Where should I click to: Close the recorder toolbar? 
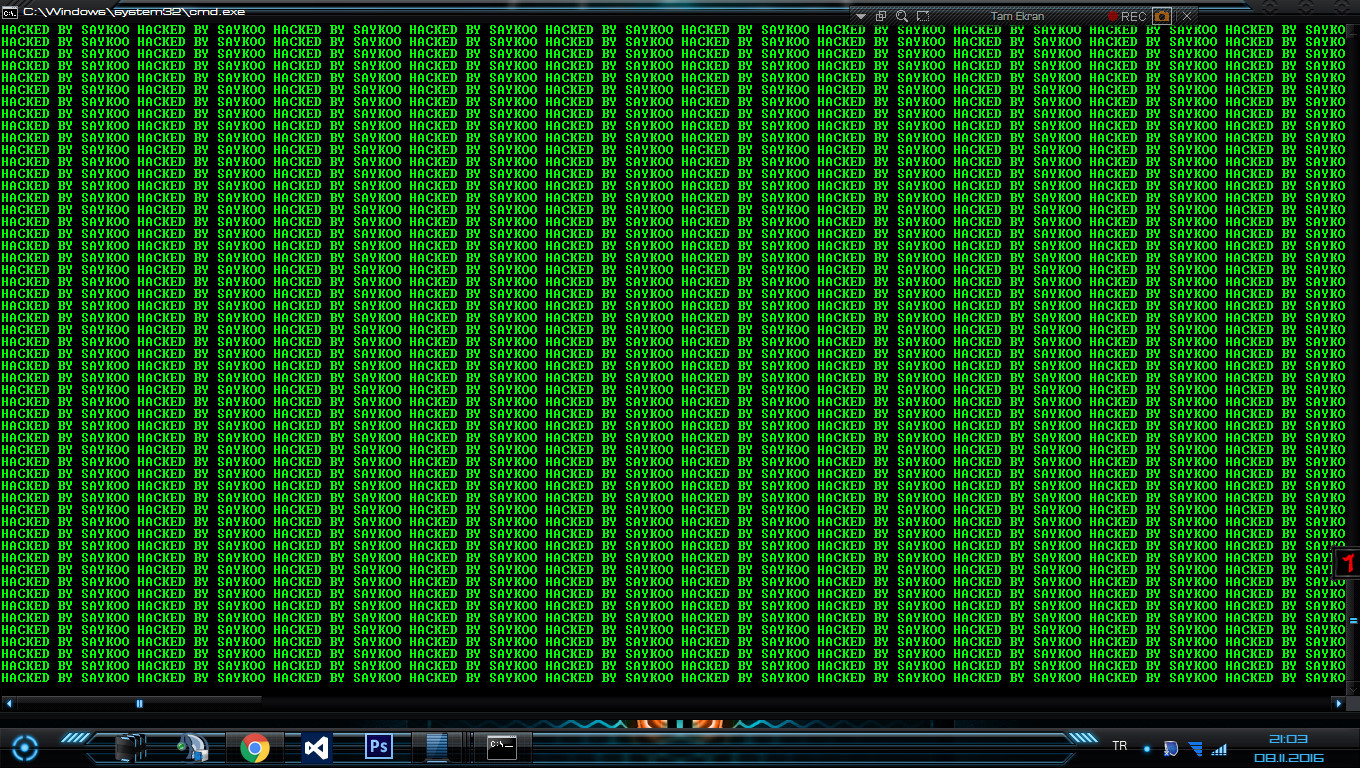[x=1187, y=16]
